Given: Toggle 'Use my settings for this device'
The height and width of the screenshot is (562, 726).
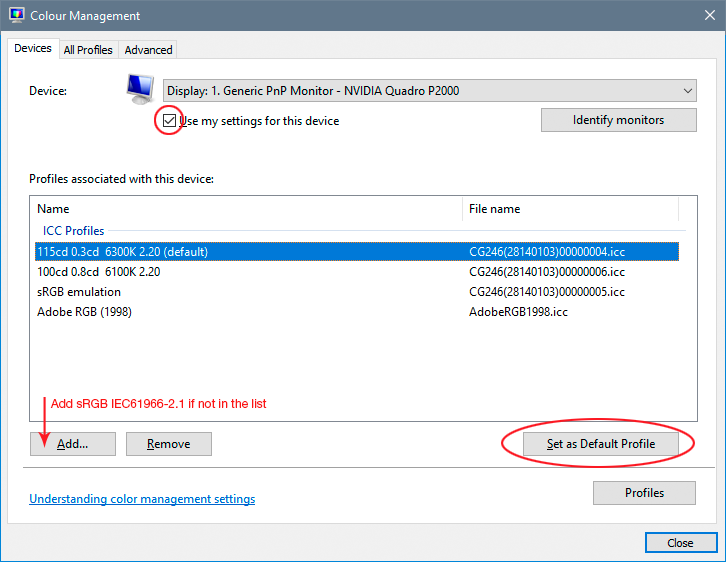Looking at the screenshot, I should (170, 121).
